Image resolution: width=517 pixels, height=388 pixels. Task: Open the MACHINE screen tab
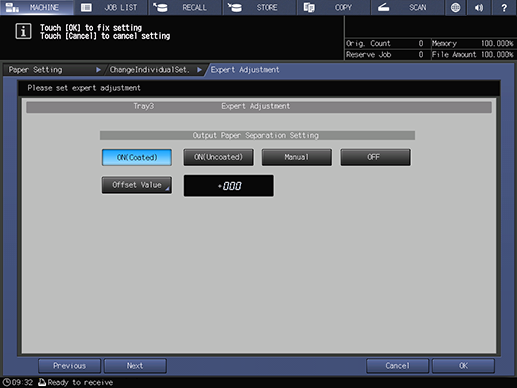click(x=37, y=7)
